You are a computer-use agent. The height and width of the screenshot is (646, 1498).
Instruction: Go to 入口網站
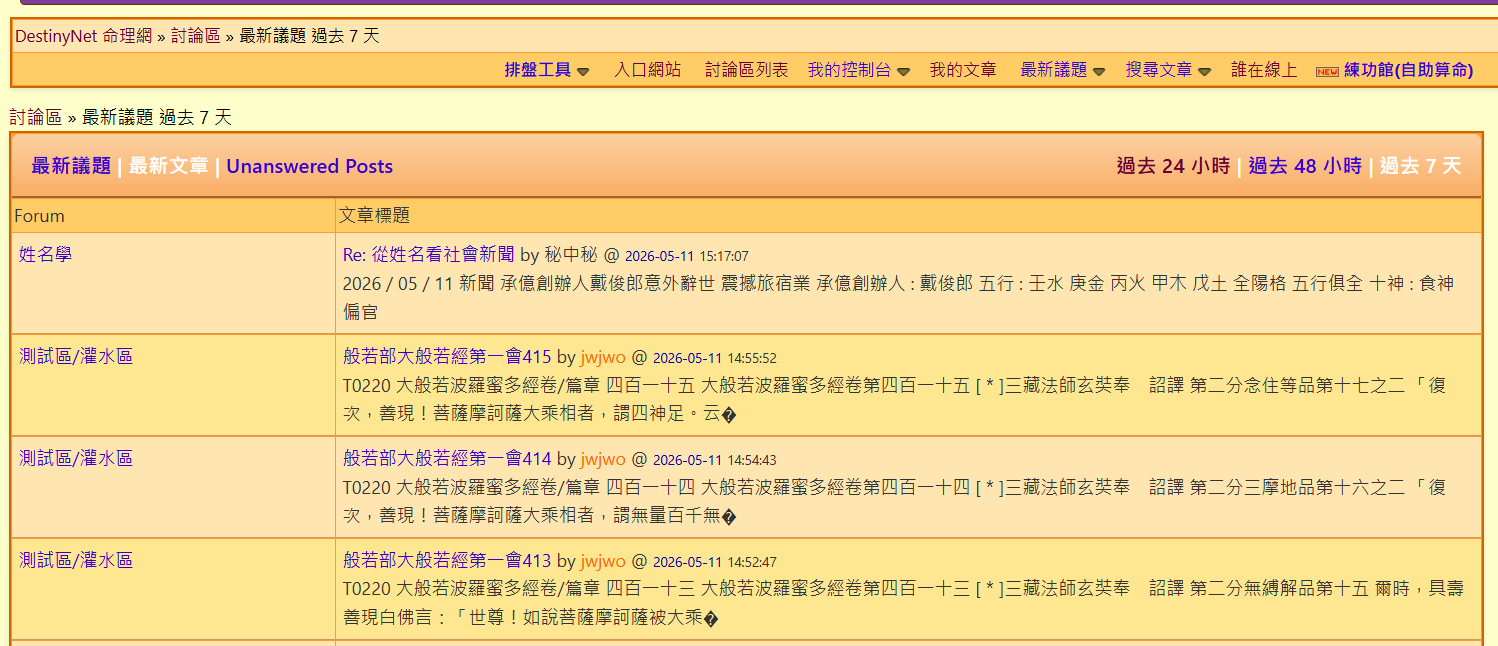(x=647, y=70)
